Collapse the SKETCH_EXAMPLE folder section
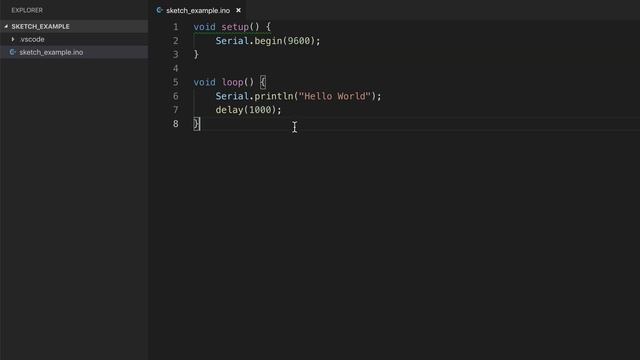640x360 pixels. (6, 27)
